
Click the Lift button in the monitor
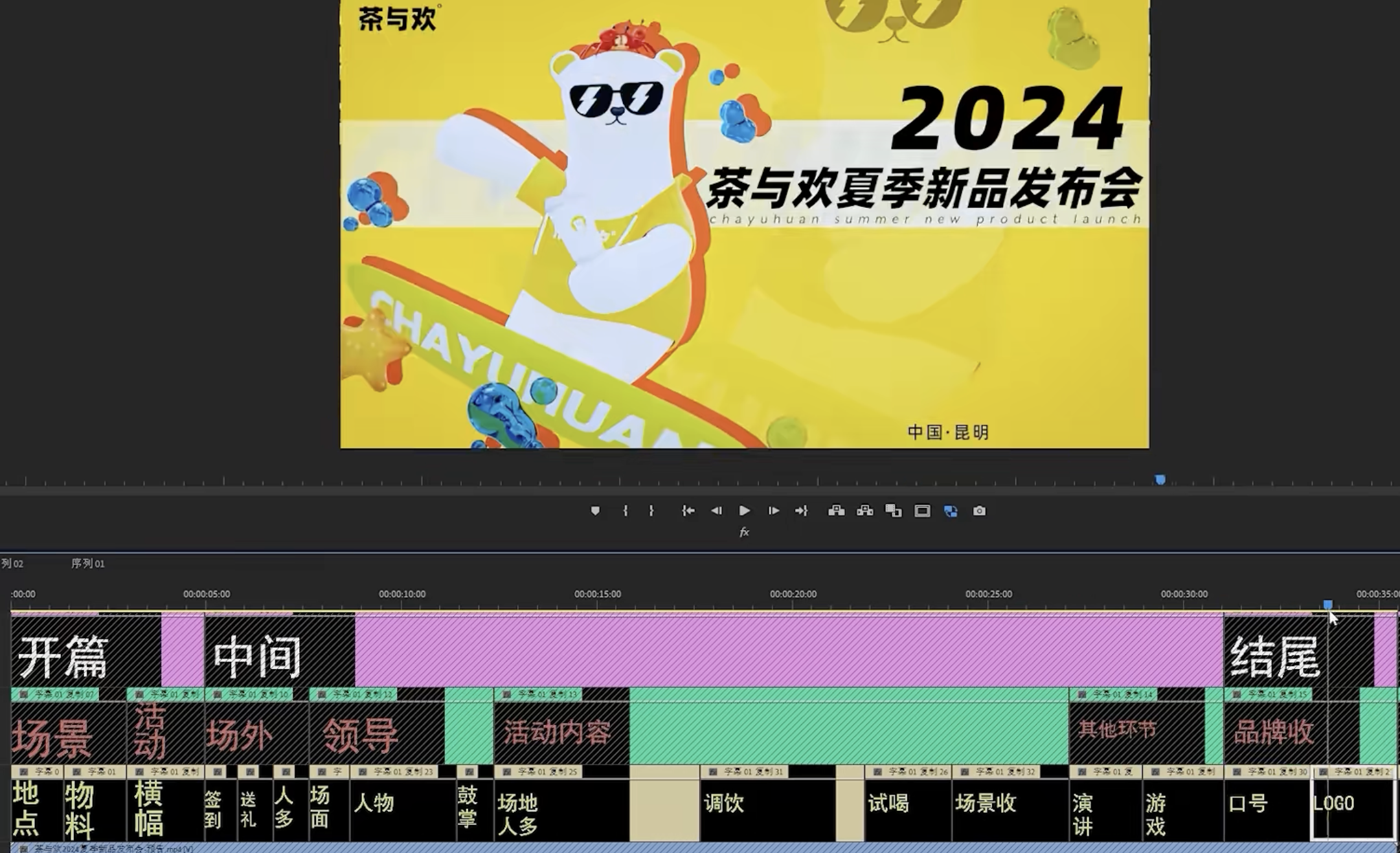[836, 511]
